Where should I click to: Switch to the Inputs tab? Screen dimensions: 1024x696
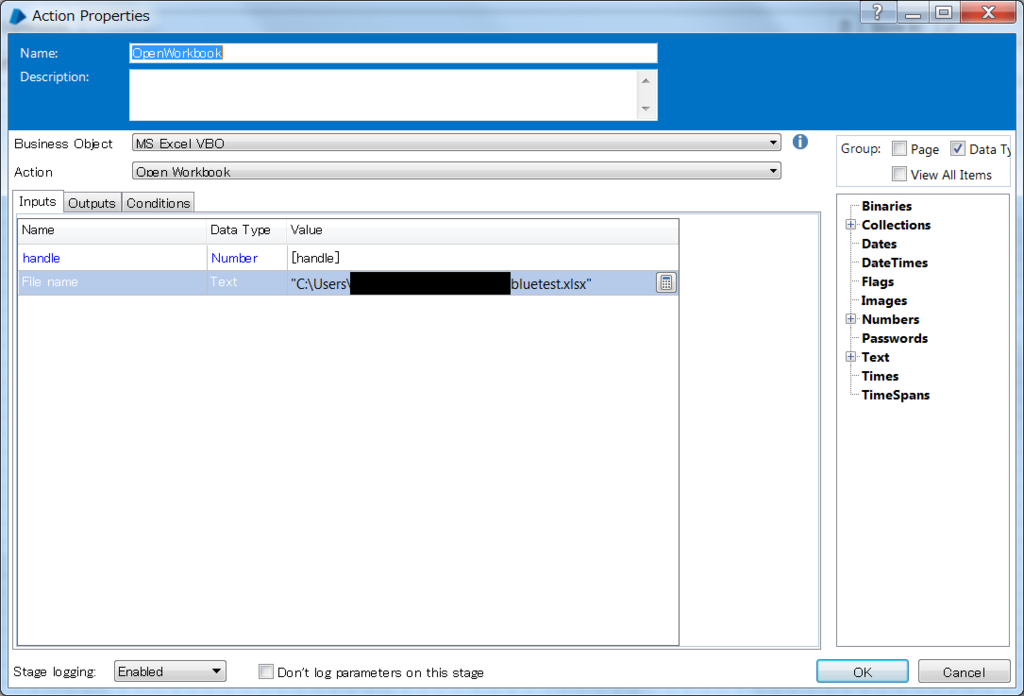pyautogui.click(x=37, y=202)
